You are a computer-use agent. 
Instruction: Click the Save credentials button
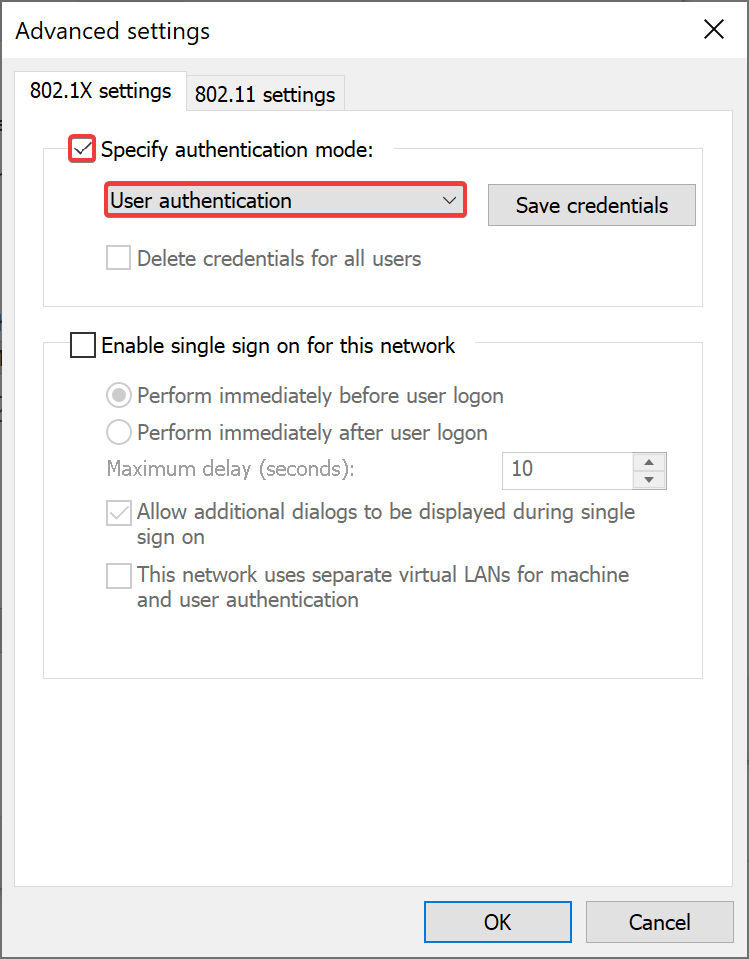click(x=591, y=205)
